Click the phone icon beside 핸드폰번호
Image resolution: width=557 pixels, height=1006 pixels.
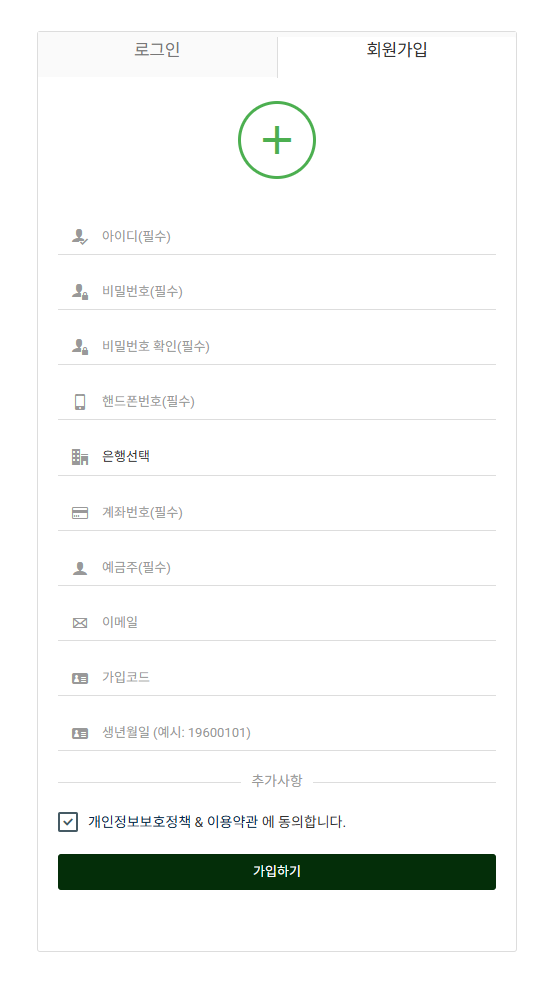(x=80, y=402)
